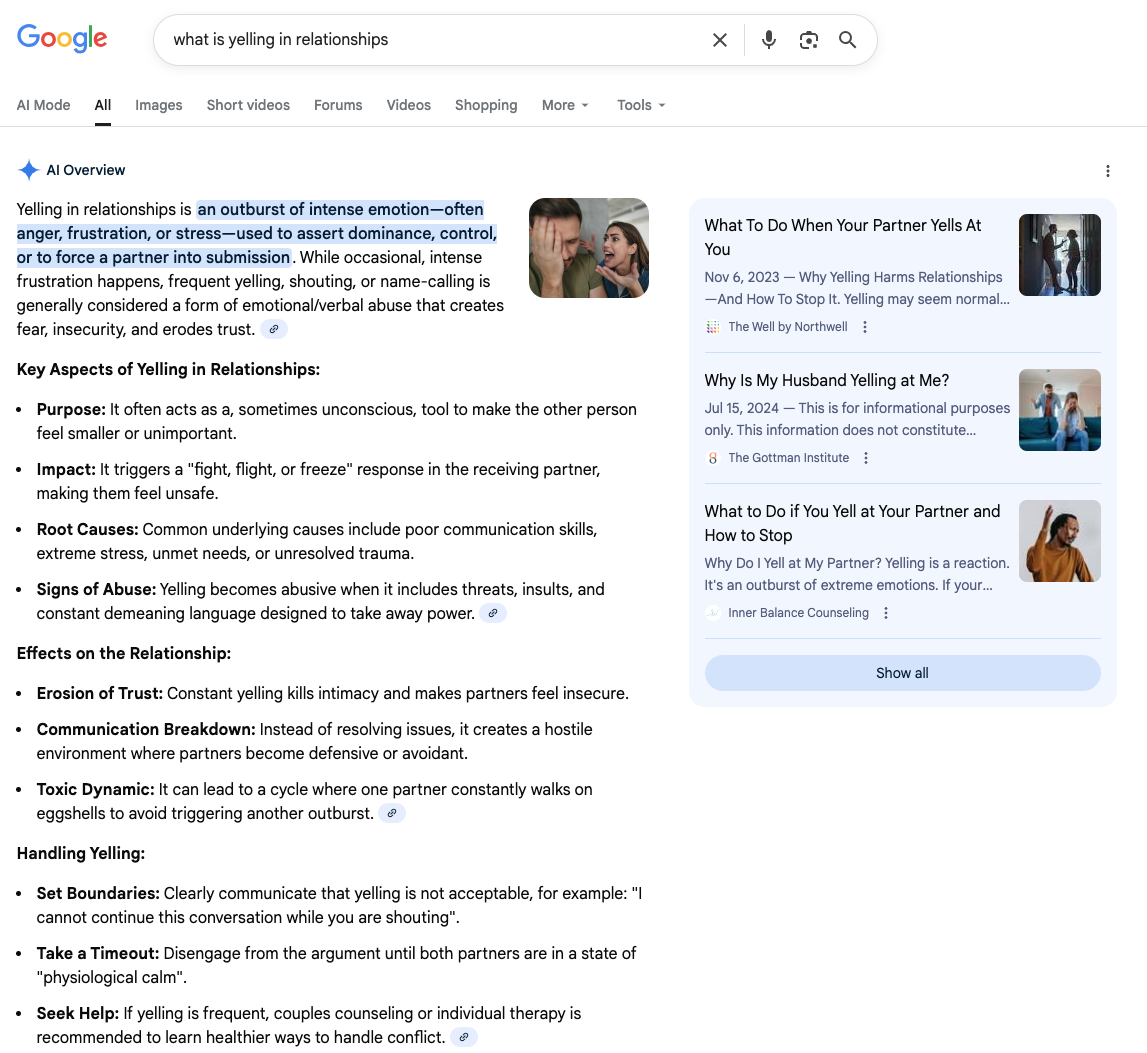Screen dimensions: 1147x1053
Task: Open the couple arguing image in AI Overview
Action: point(589,248)
